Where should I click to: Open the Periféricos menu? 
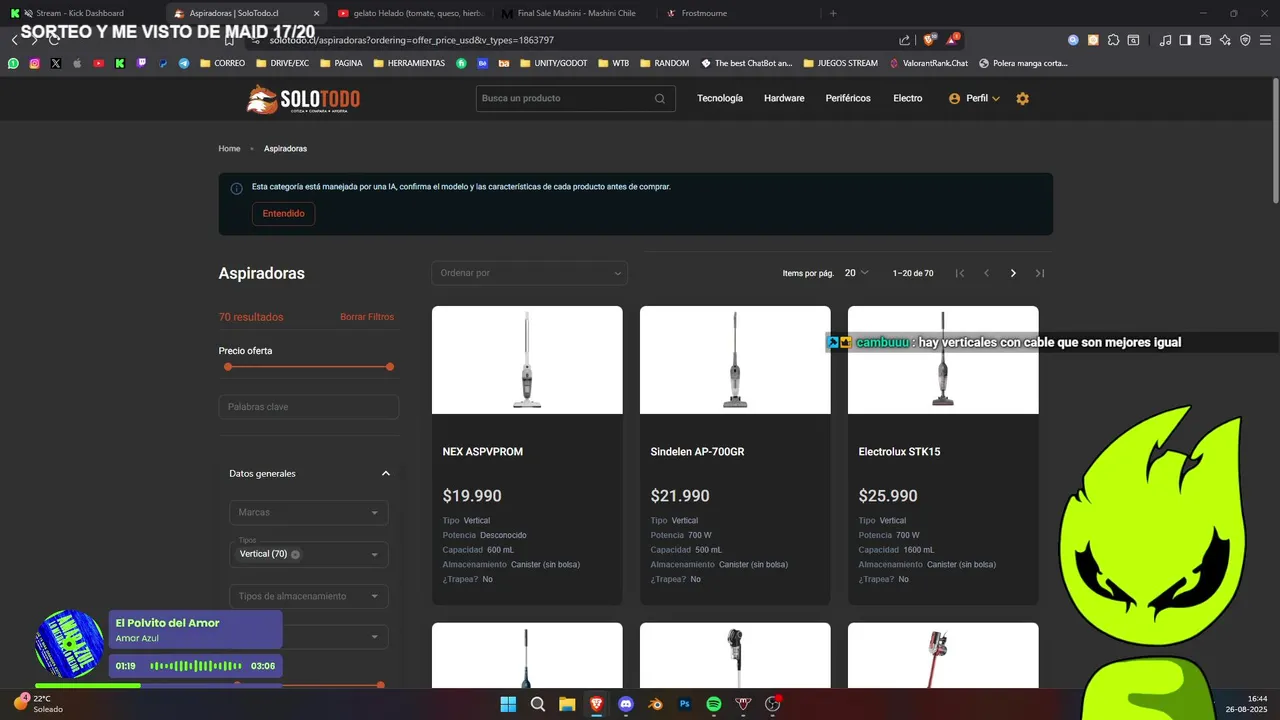pyautogui.click(x=848, y=98)
